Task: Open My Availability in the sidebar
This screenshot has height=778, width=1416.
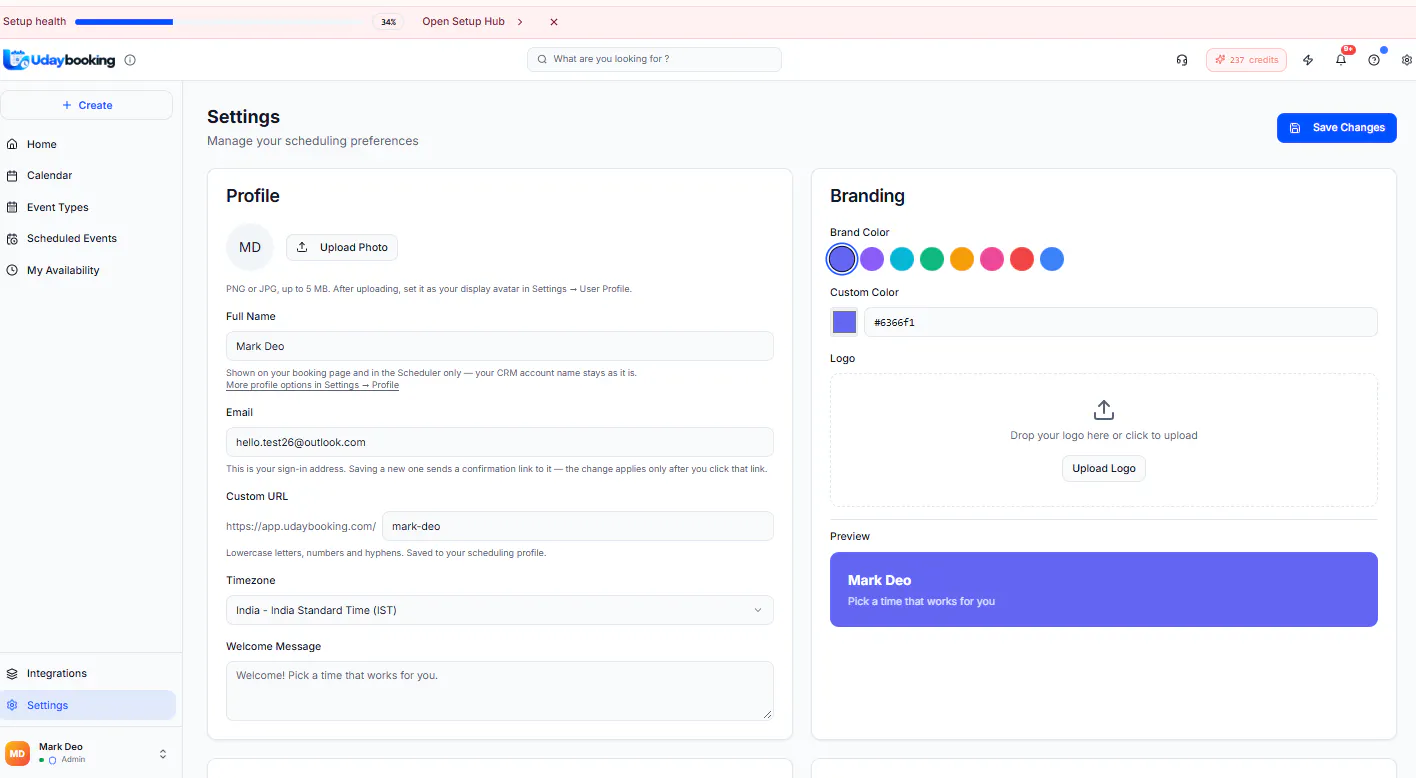Action: point(88,270)
